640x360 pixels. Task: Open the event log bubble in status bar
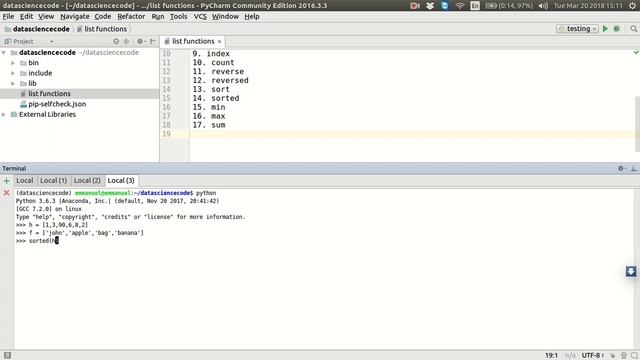pos(634,356)
